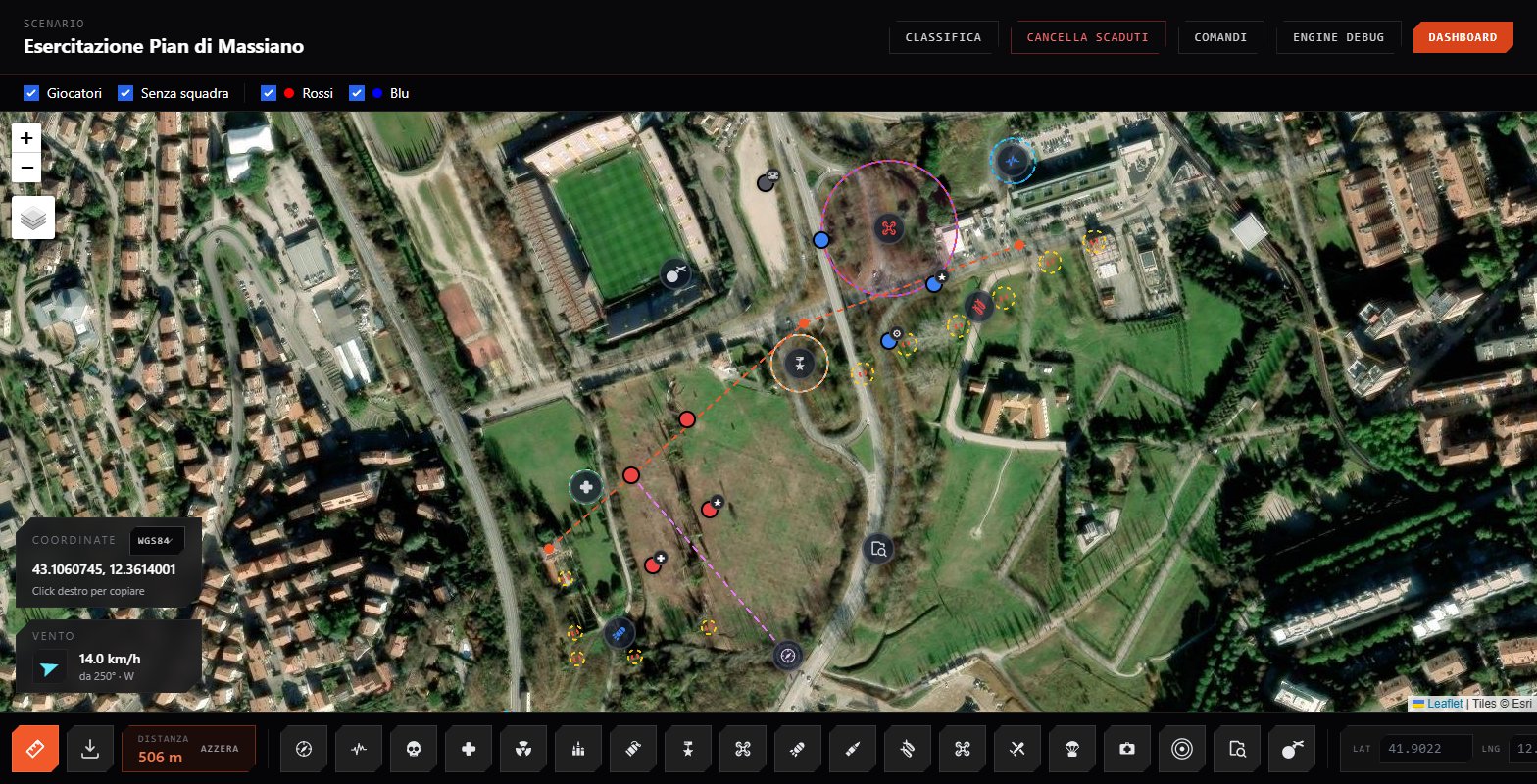This screenshot has height=784, width=1537.
Task: Uncheck the Giocatori checkbox
Action: [31, 93]
